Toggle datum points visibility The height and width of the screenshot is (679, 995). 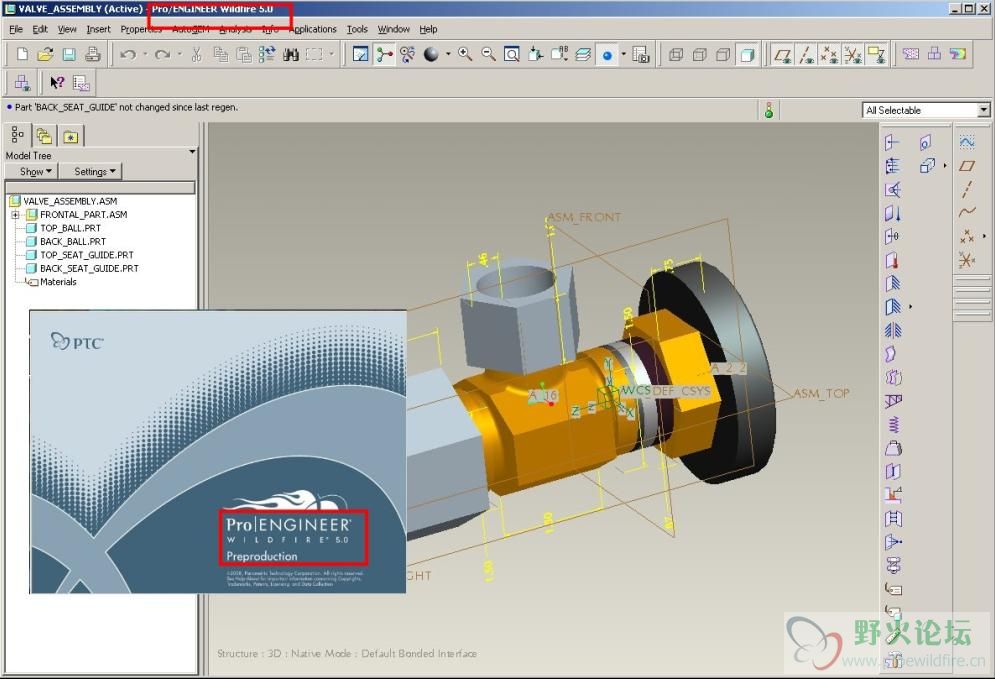829,55
